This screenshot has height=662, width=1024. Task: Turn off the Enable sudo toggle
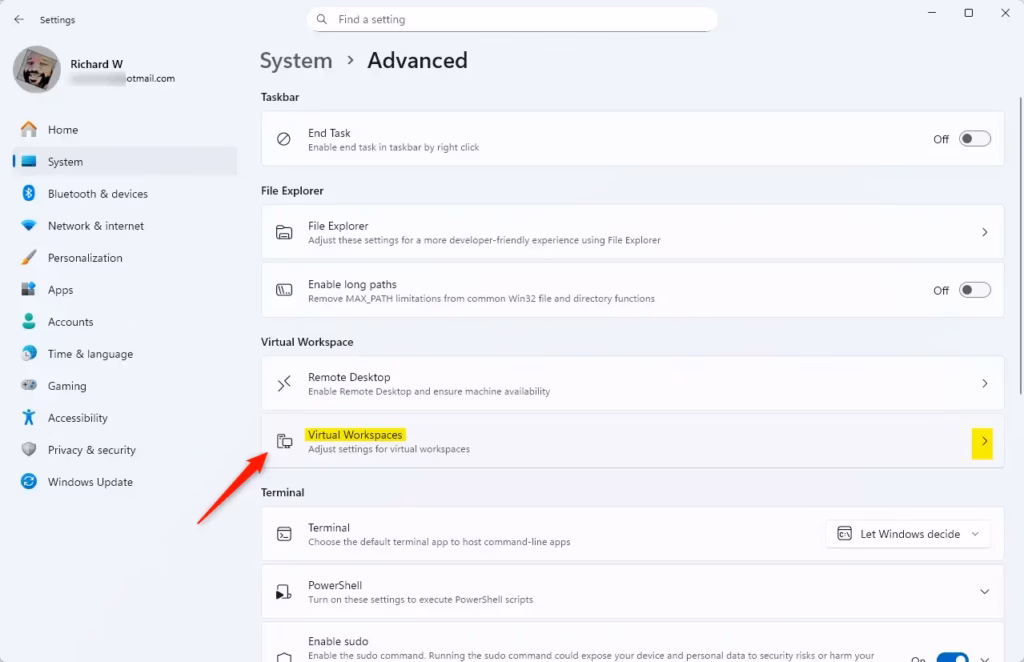952,657
